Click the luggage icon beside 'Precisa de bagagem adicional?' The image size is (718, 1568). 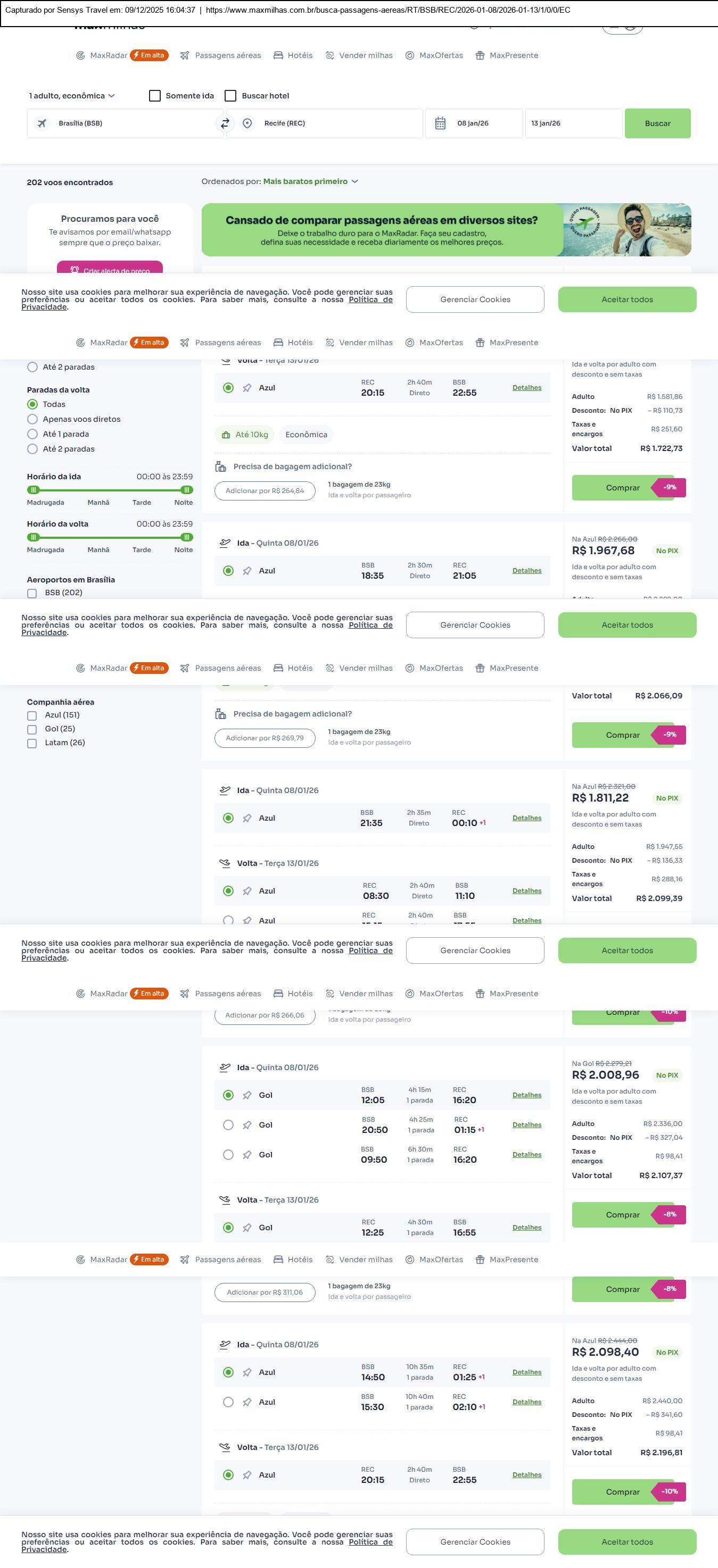pyautogui.click(x=220, y=467)
